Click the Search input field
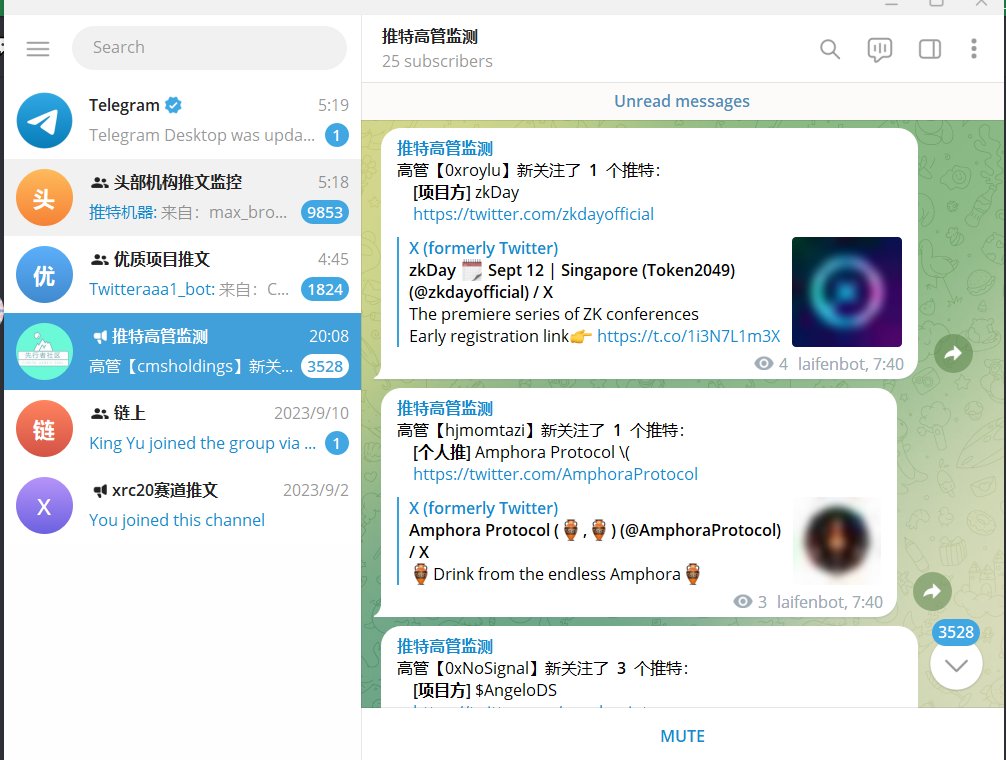The width and height of the screenshot is (1006, 760). coord(209,48)
